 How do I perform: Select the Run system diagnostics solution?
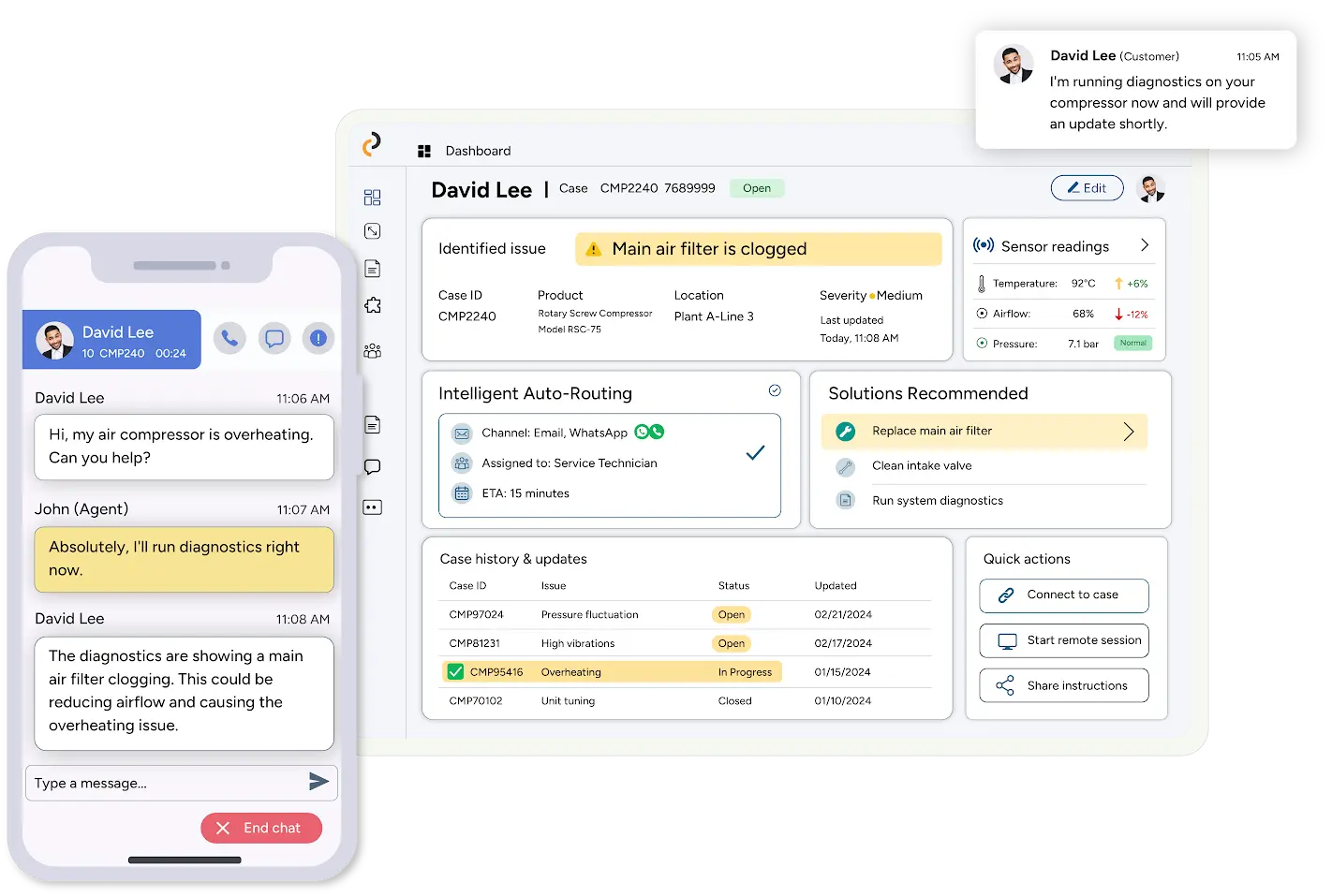(937, 501)
